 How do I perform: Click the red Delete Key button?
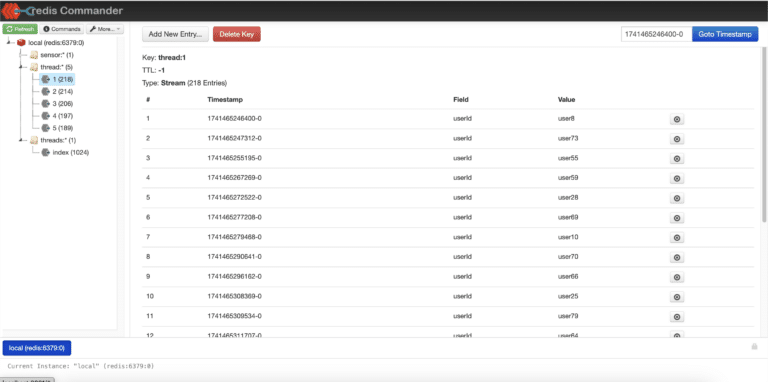(237, 34)
